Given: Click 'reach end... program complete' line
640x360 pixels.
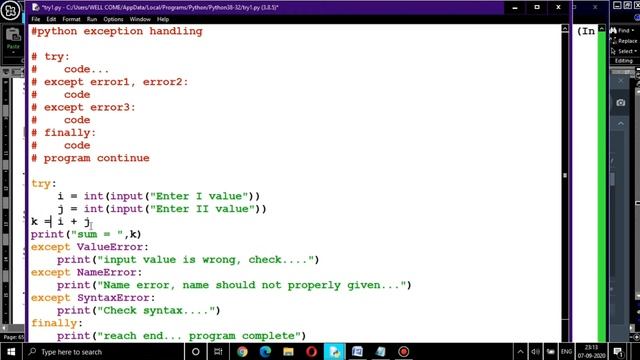Looking at the screenshot, I should coord(182,336).
